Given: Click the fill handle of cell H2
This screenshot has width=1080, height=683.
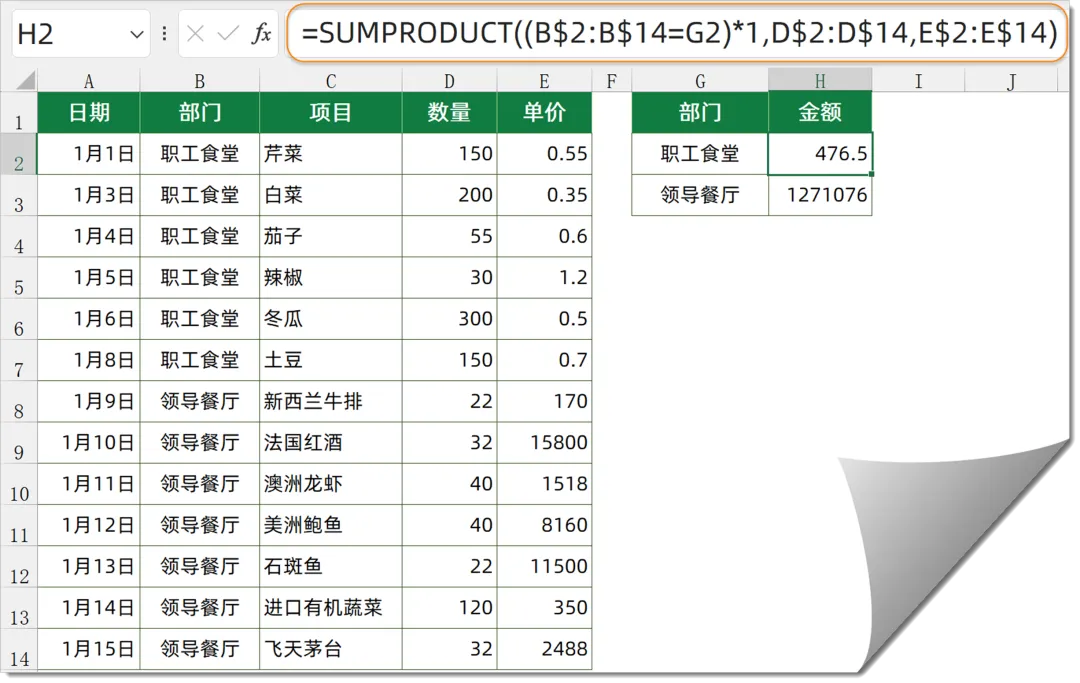Looking at the screenshot, I should coord(872,175).
